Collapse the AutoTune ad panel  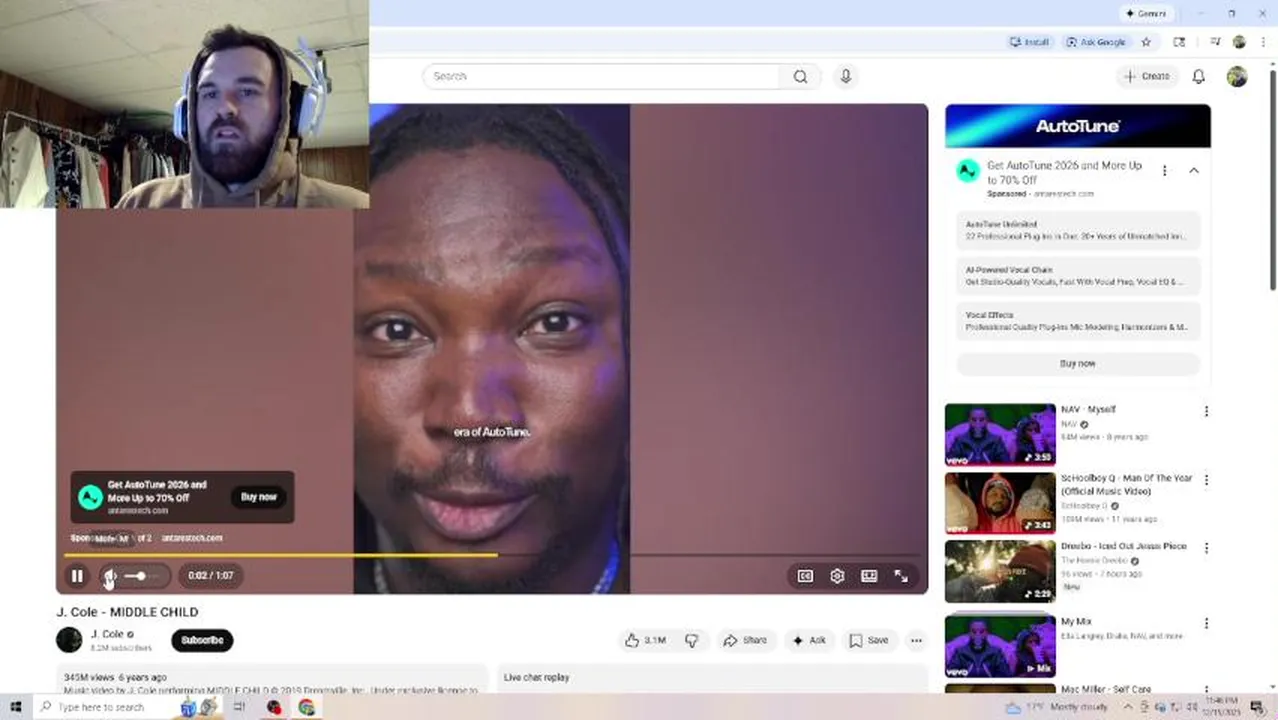[1193, 171]
